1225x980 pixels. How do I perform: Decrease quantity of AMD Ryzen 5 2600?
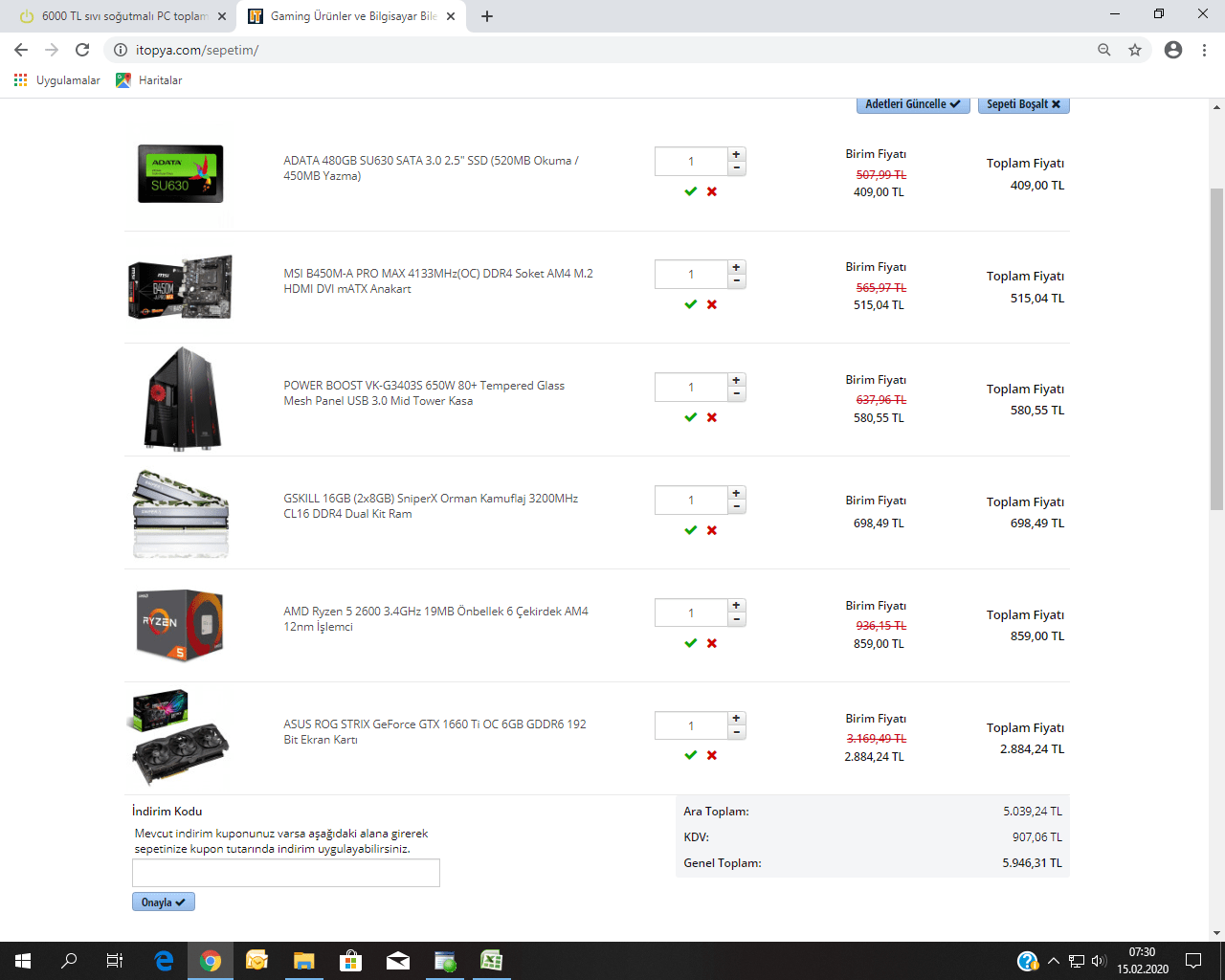pos(736,620)
